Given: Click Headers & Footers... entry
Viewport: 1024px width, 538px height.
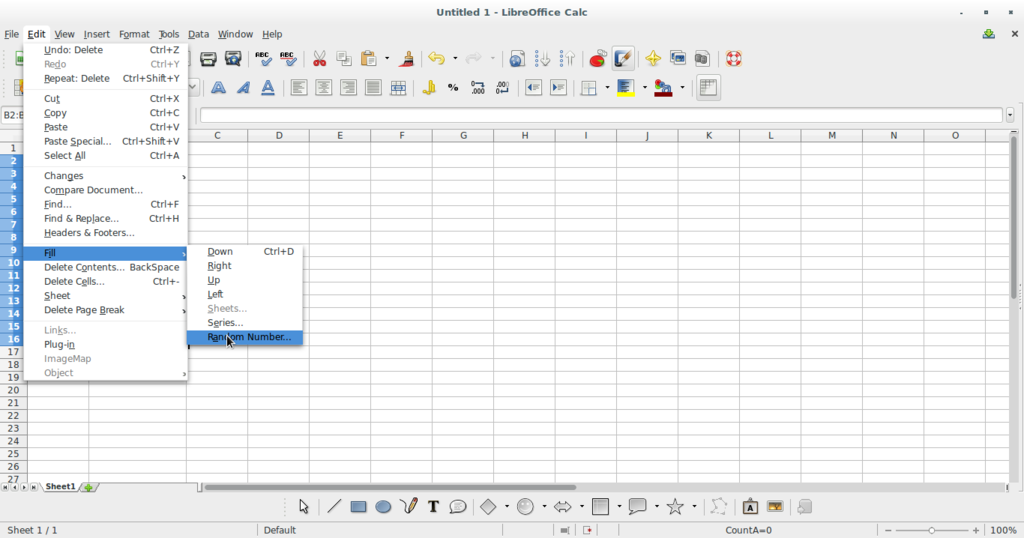Looking at the screenshot, I should tap(105, 233).
